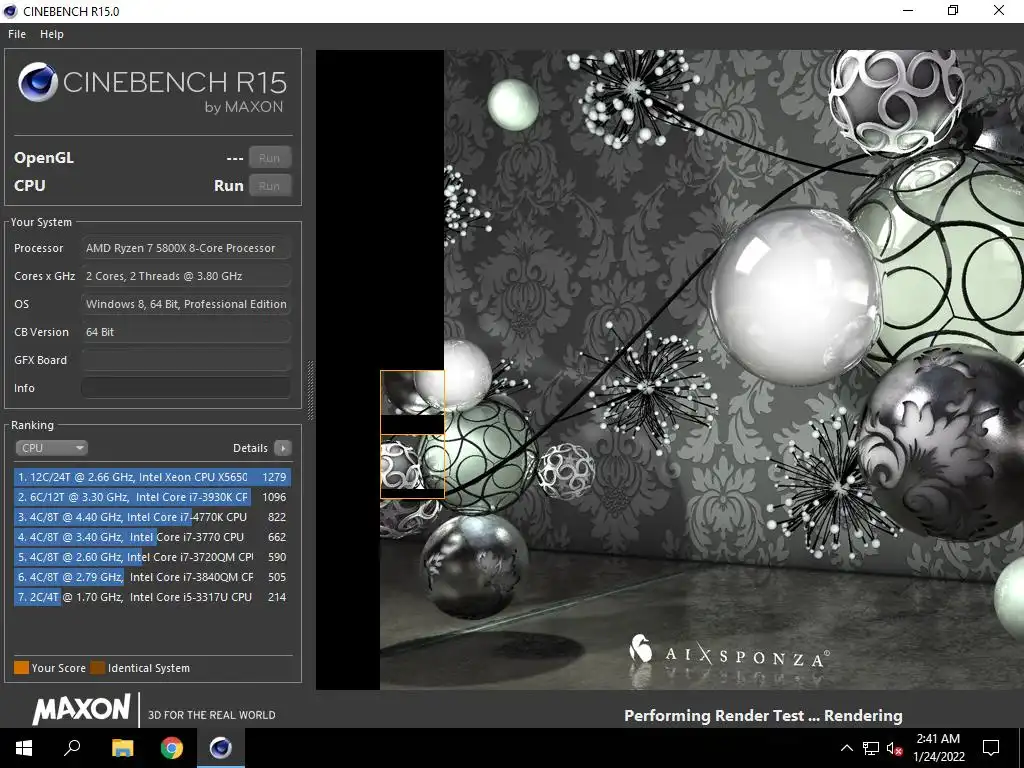Image resolution: width=1024 pixels, height=768 pixels.
Task: Click the Cores x GHz field
Action: coord(186,276)
